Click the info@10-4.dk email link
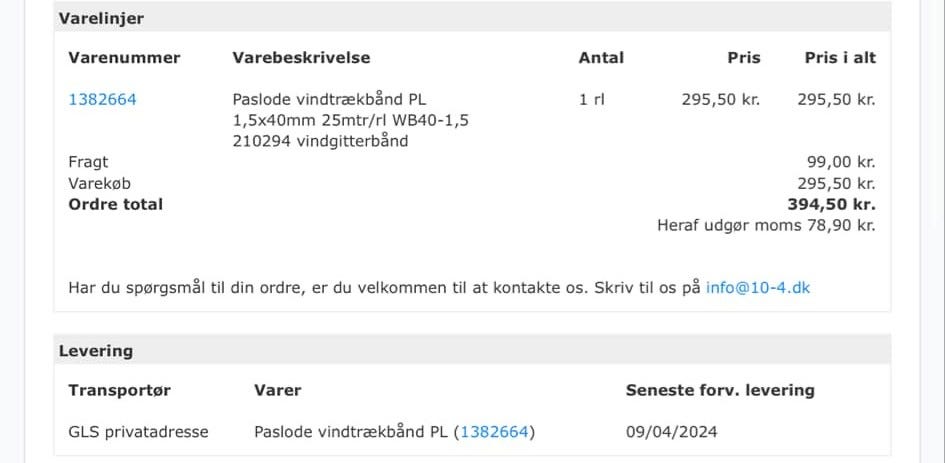 click(x=757, y=287)
